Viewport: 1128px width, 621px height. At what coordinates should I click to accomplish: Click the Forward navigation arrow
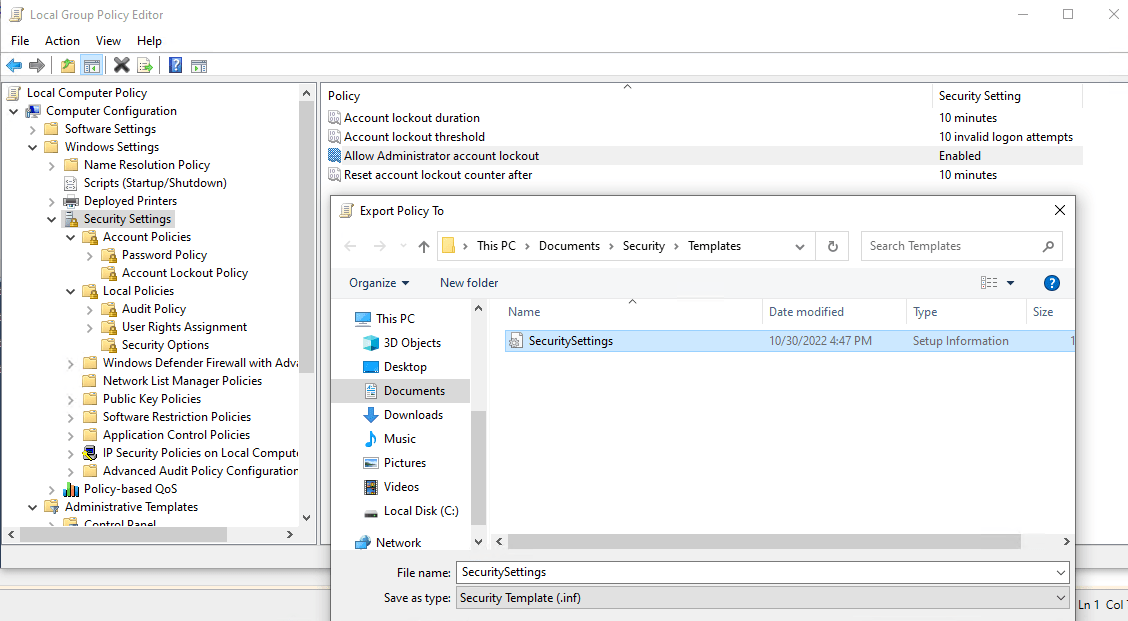(x=37, y=65)
